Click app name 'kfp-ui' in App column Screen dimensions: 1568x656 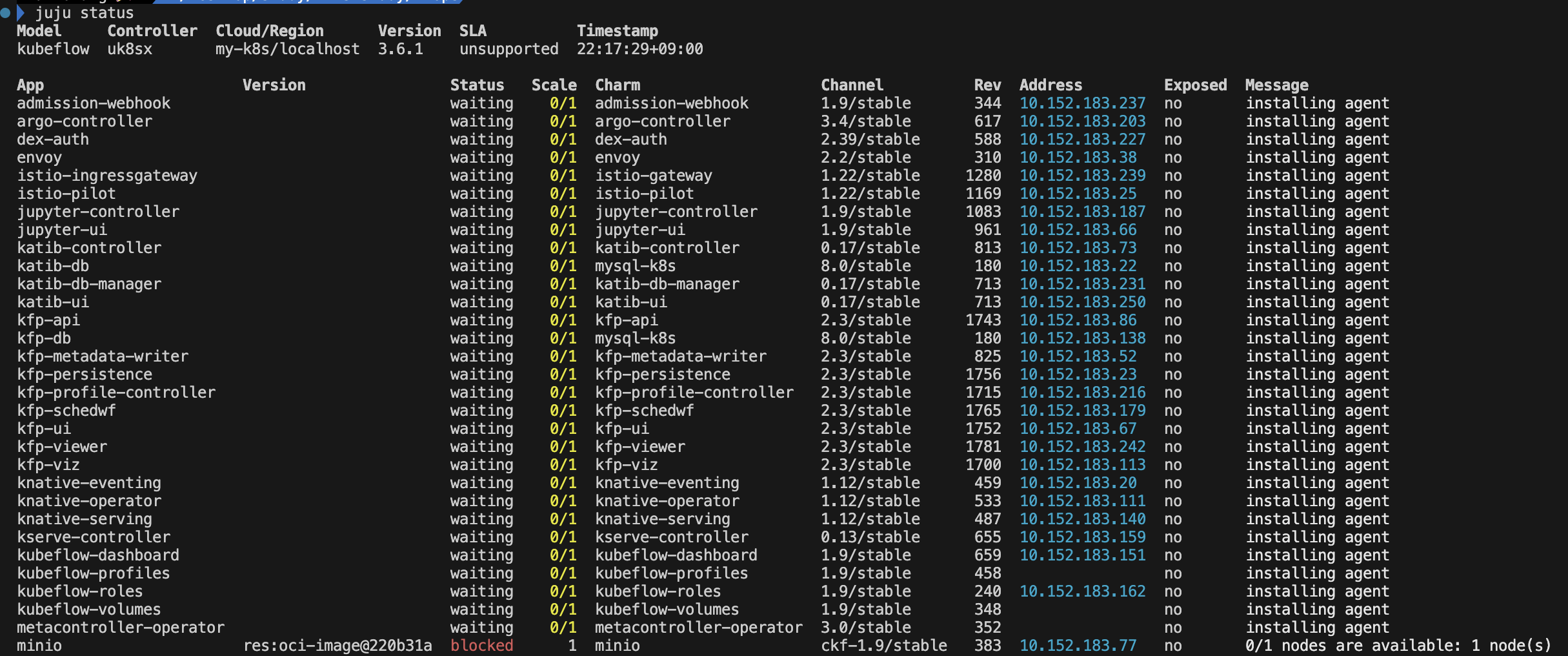44,429
